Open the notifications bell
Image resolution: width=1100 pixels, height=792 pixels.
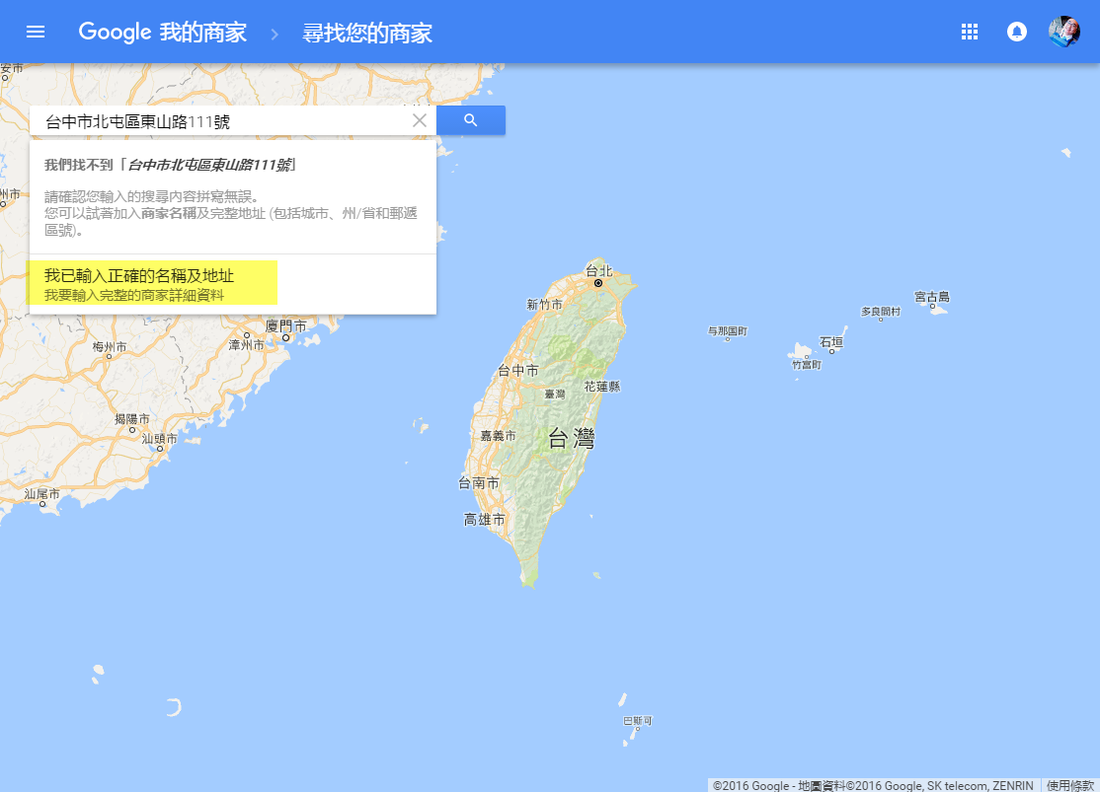point(1017,32)
